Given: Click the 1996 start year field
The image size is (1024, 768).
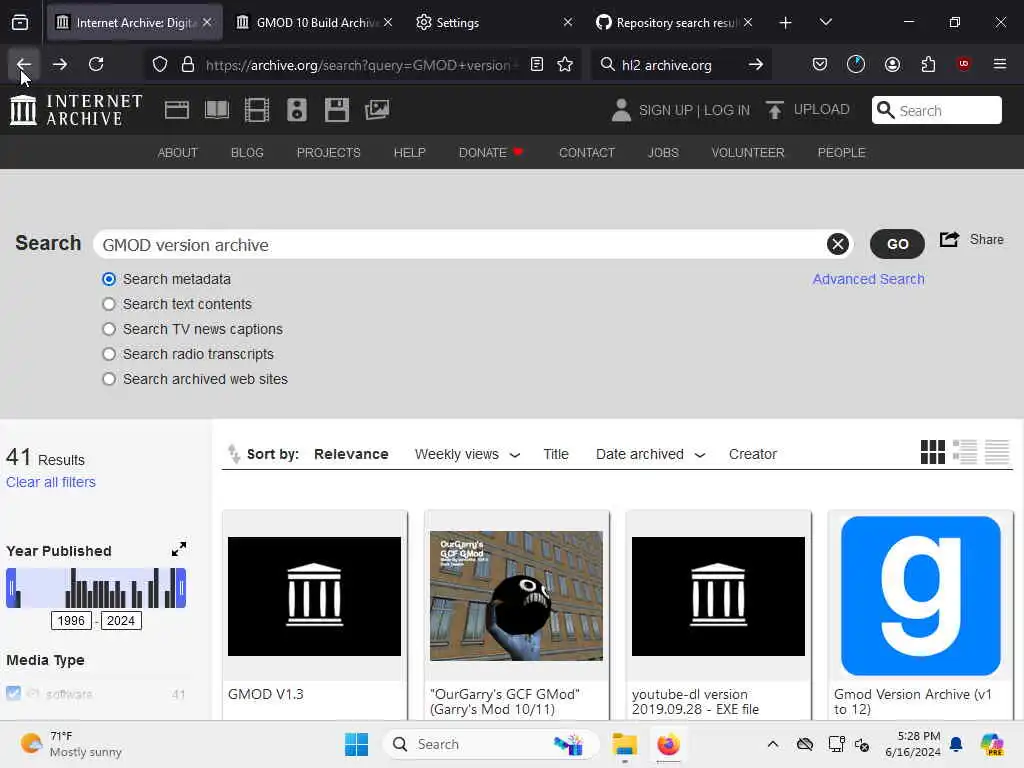Looking at the screenshot, I should 71,620.
